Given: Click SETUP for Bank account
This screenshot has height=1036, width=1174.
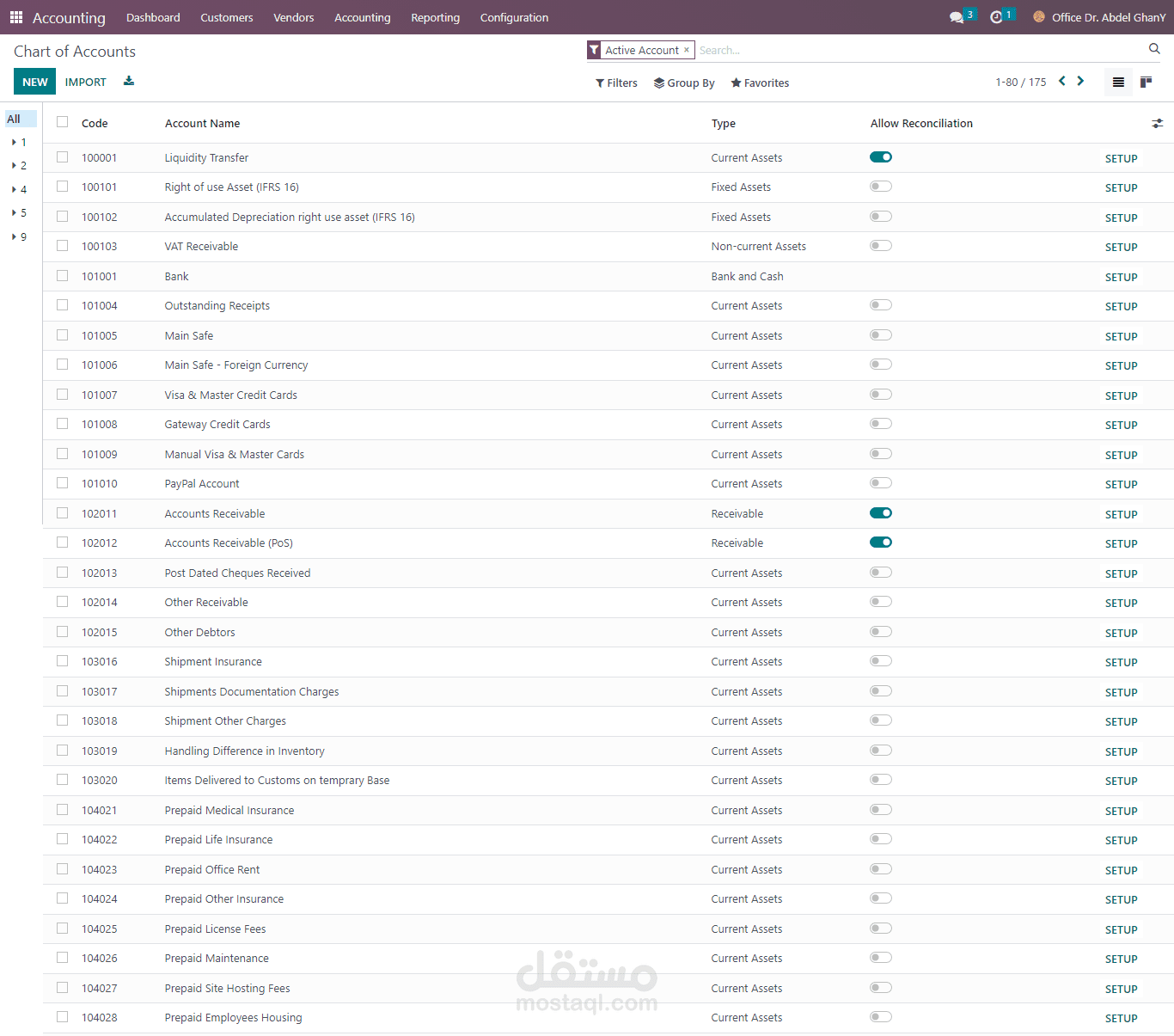Looking at the screenshot, I should click(x=1122, y=278).
